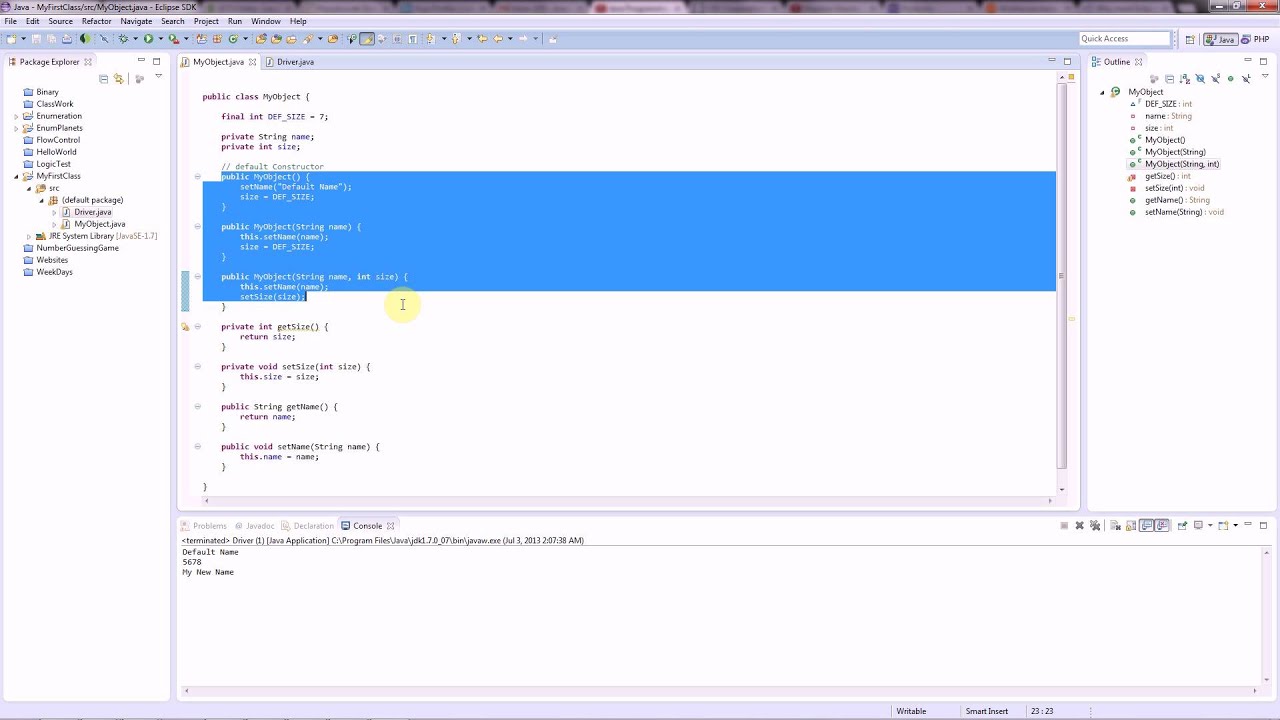Toggle Hide Local Types in Outline
The height and width of the screenshot is (720, 1280).
pos(1246,79)
